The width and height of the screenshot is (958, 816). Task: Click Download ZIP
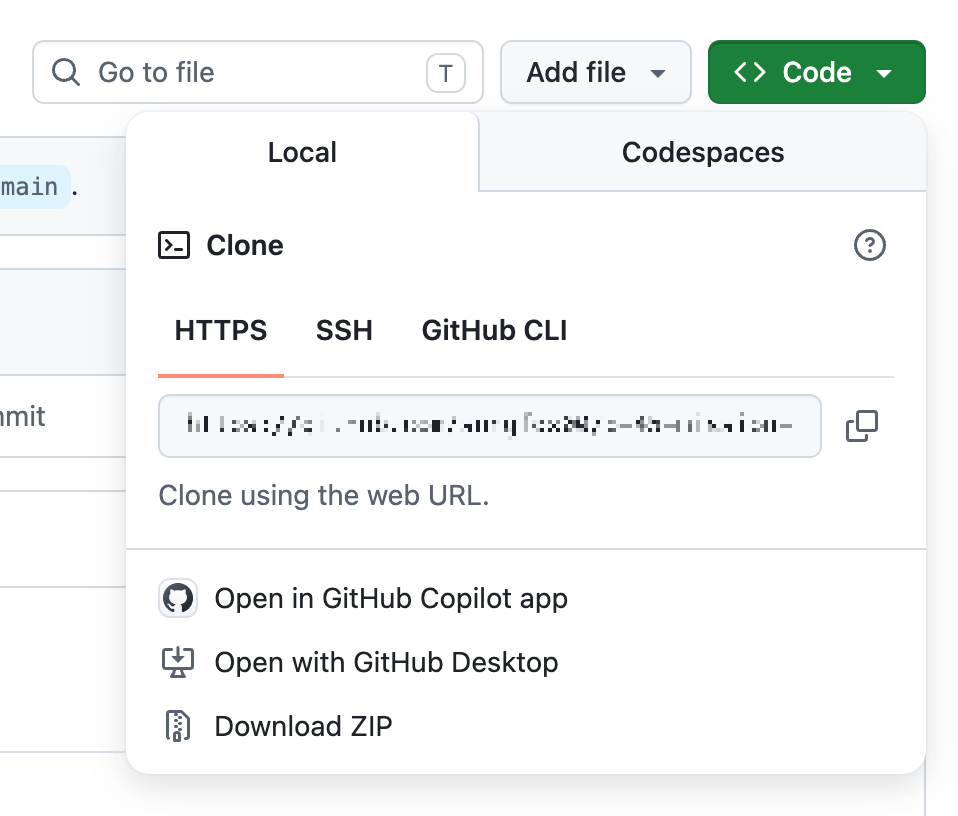click(303, 726)
